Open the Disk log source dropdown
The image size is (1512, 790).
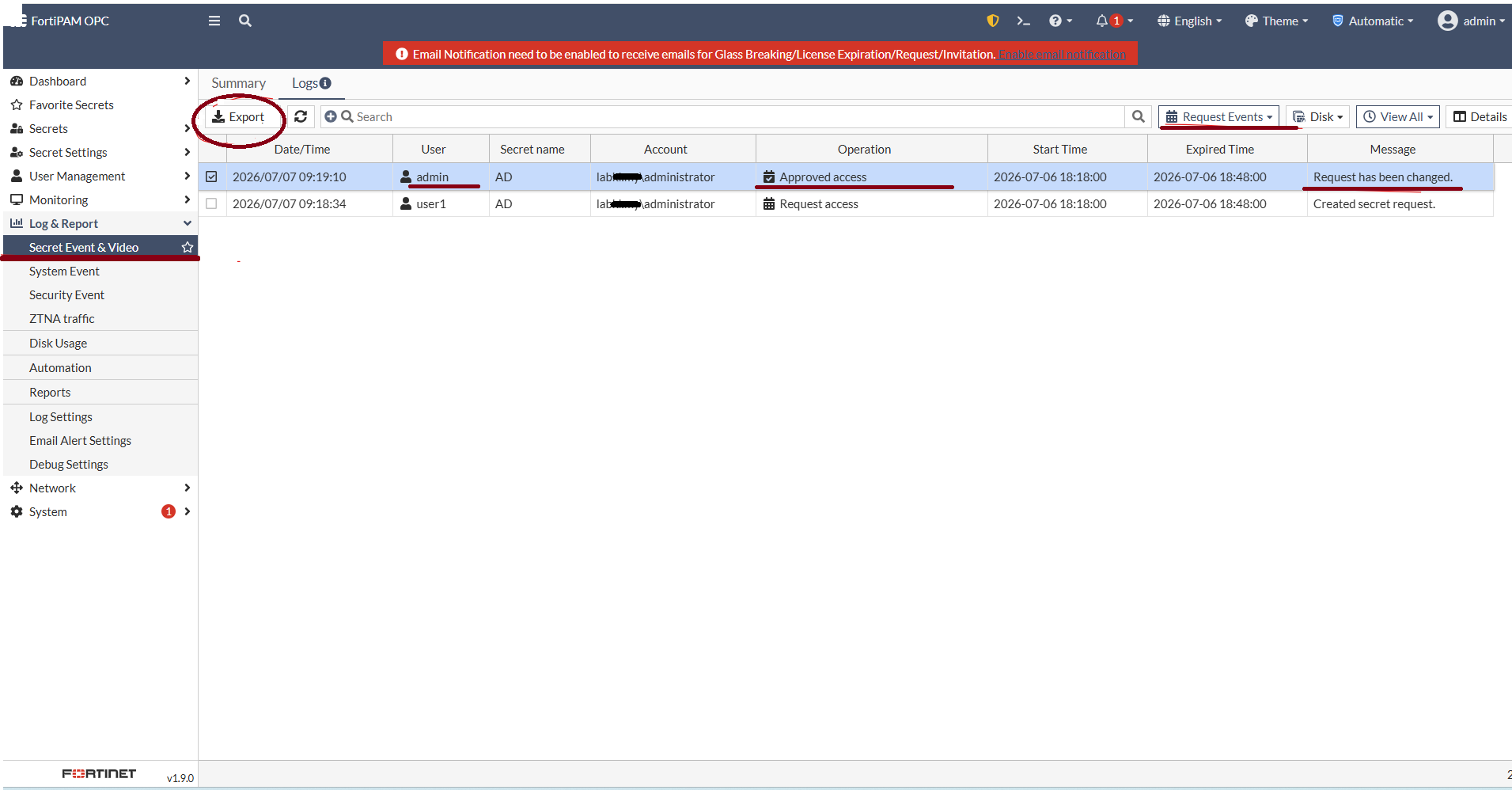click(x=1317, y=116)
